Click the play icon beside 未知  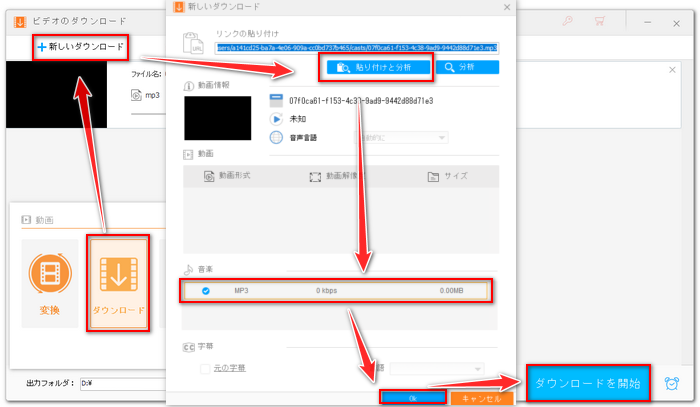[276, 119]
